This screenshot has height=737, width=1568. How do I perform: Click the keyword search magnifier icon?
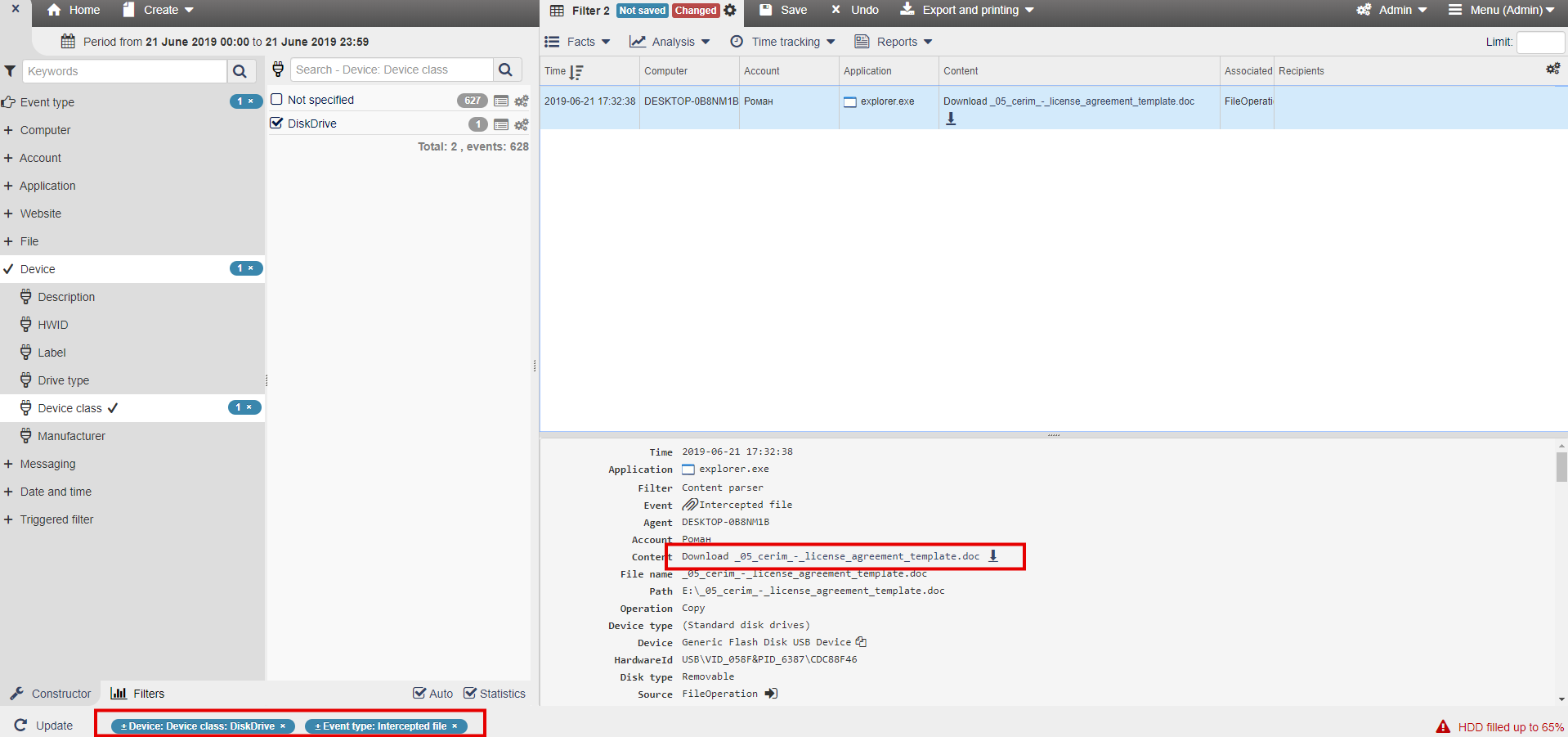coord(240,71)
